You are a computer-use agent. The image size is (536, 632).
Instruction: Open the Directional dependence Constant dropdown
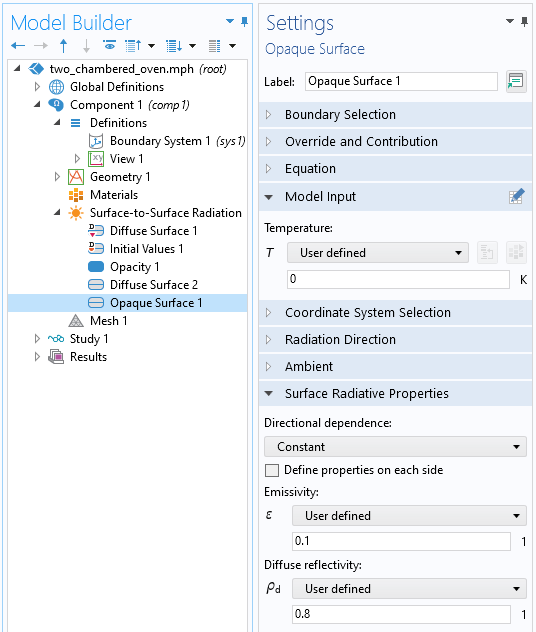(x=395, y=447)
